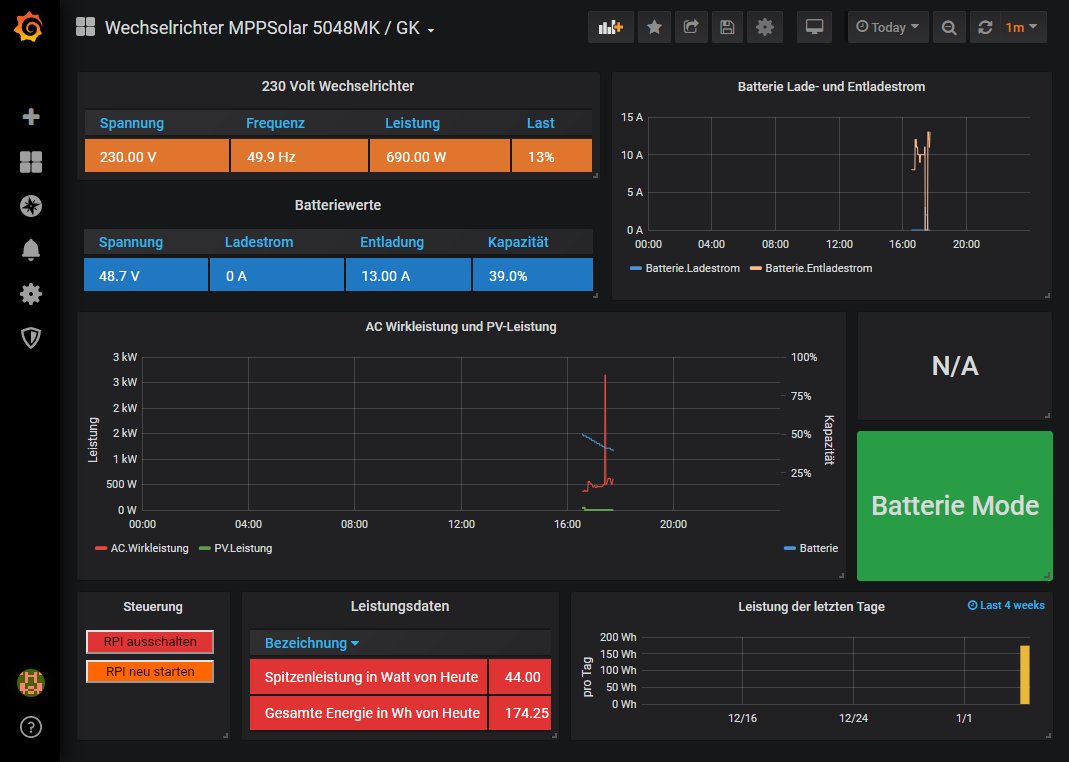1069x762 pixels.
Task: Star this dashboard as favorite
Action: 654,28
